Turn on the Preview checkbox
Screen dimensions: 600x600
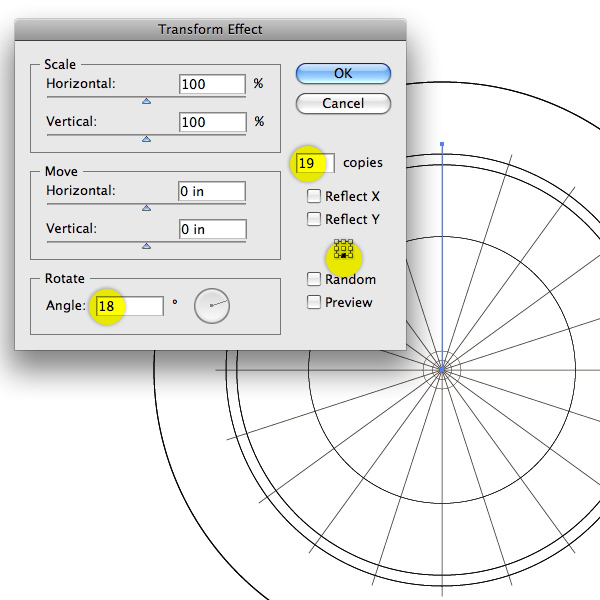tap(314, 302)
